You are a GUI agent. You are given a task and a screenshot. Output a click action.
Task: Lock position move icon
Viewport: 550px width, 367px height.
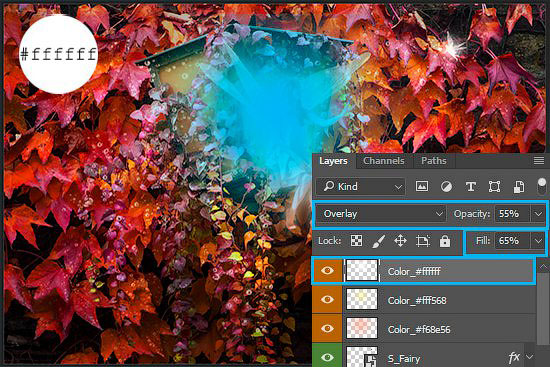coord(400,241)
